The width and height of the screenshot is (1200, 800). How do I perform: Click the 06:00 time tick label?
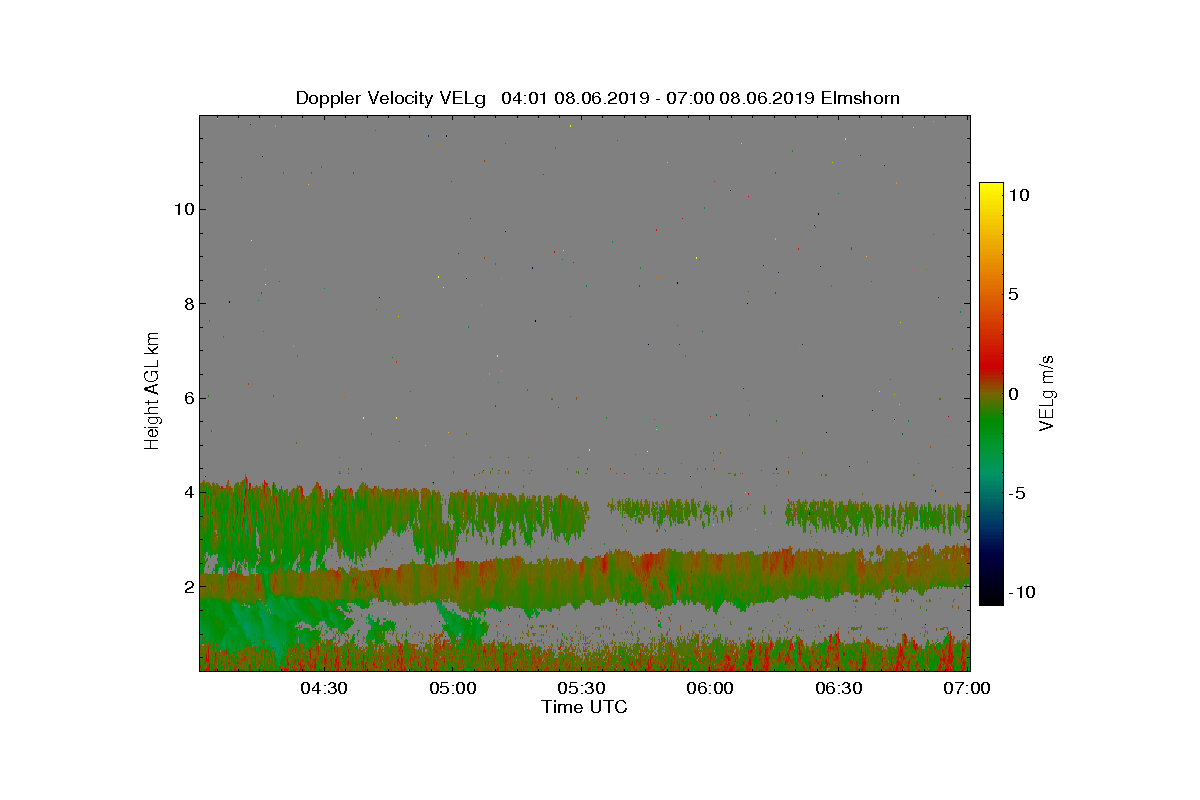[x=711, y=688]
